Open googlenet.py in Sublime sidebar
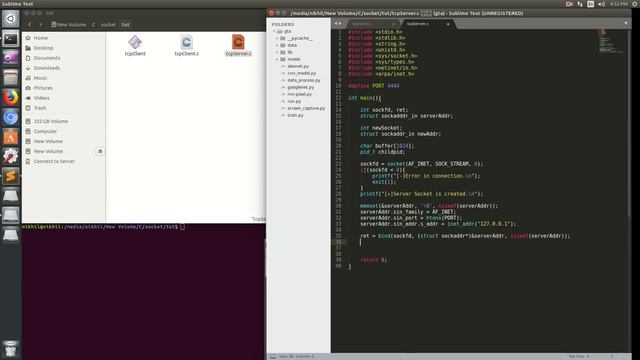Screen dimensions: 640x360 pos(300,87)
